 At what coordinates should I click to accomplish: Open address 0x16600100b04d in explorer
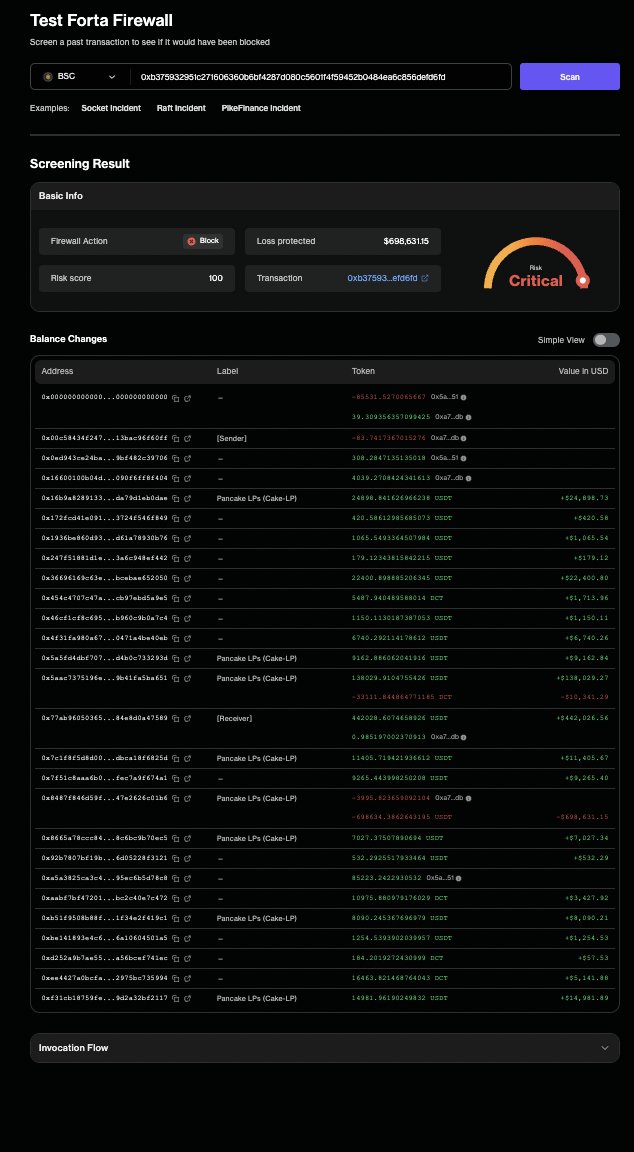(187, 478)
